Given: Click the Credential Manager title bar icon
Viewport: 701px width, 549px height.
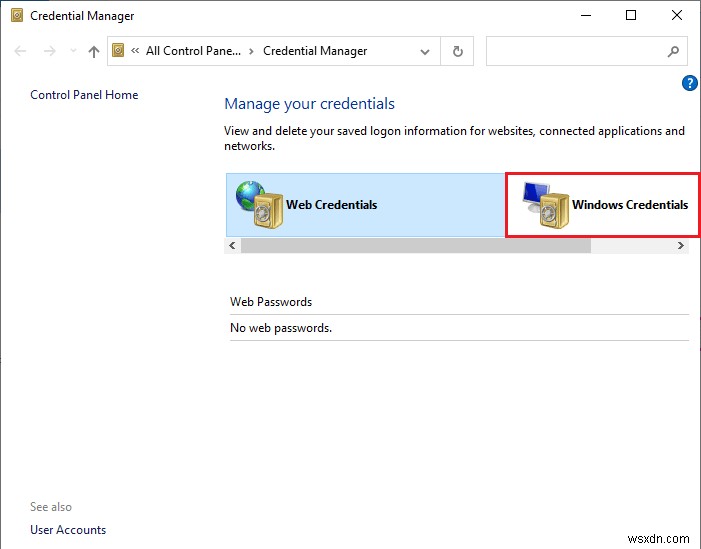Looking at the screenshot, I should (x=17, y=15).
